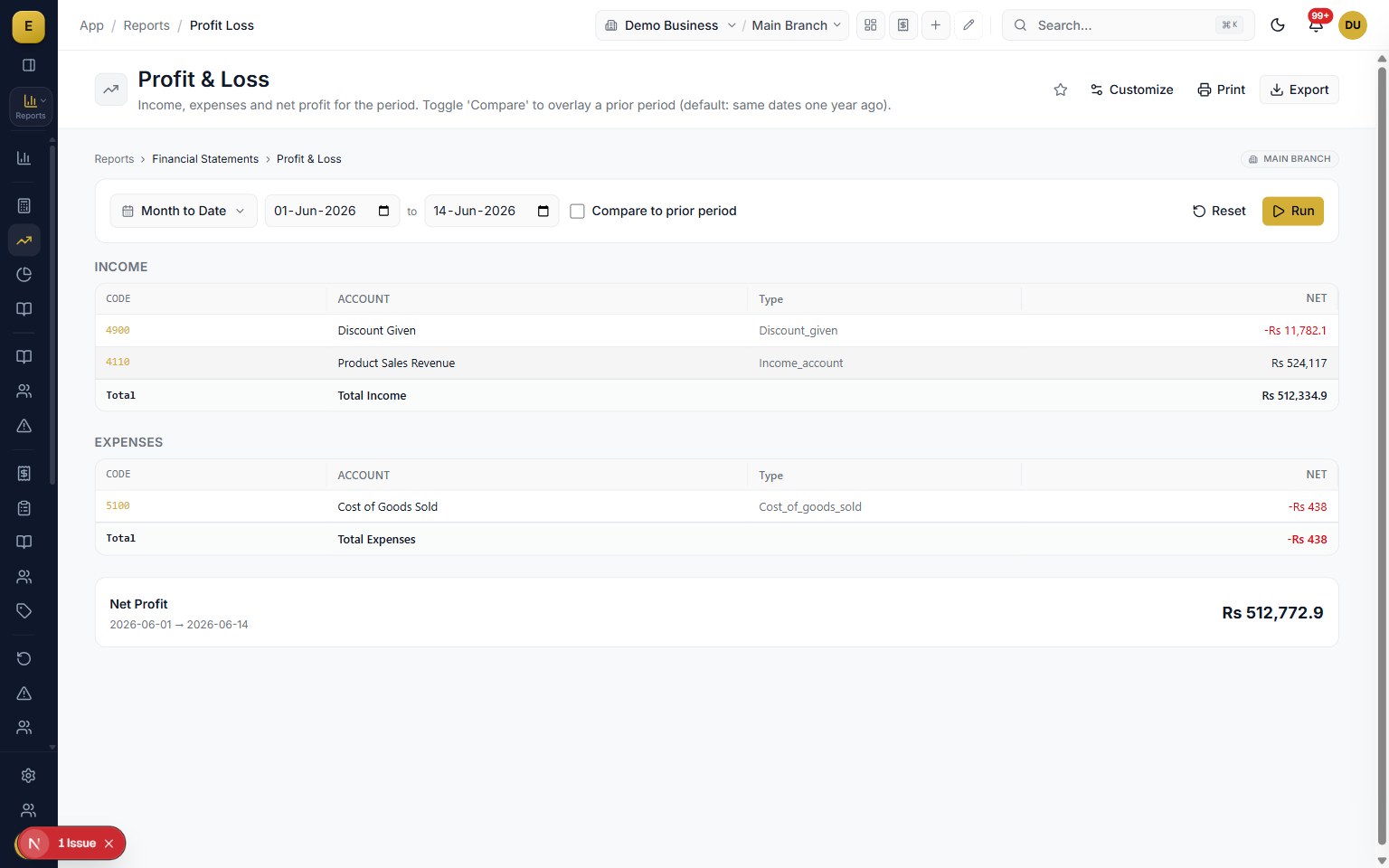Go to Reports in top breadcrumb
Screen dimensions: 1389x868
(x=146, y=25)
